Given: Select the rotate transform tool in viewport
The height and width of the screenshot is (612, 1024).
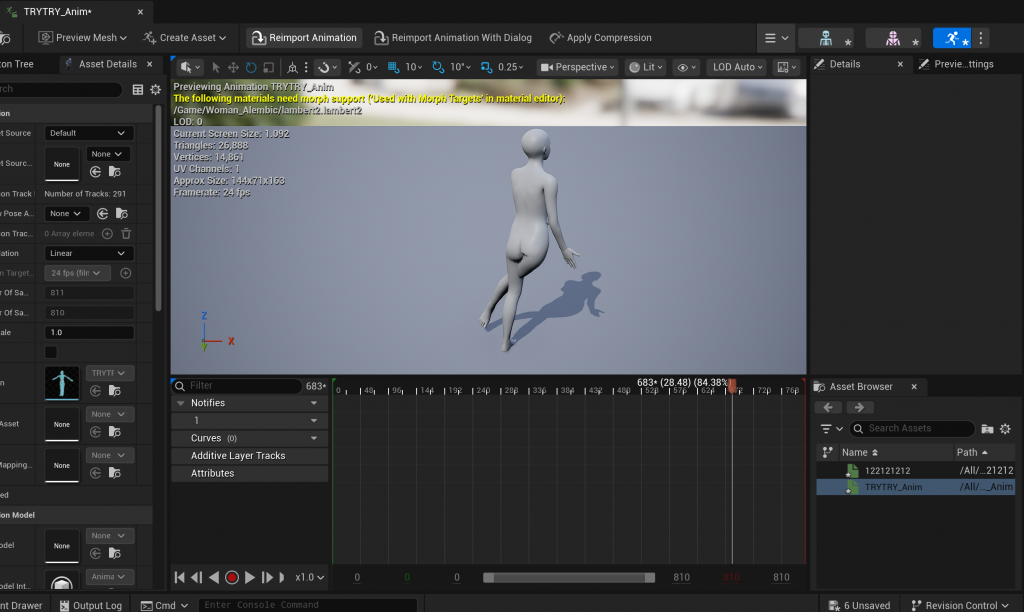Looking at the screenshot, I should [250, 67].
